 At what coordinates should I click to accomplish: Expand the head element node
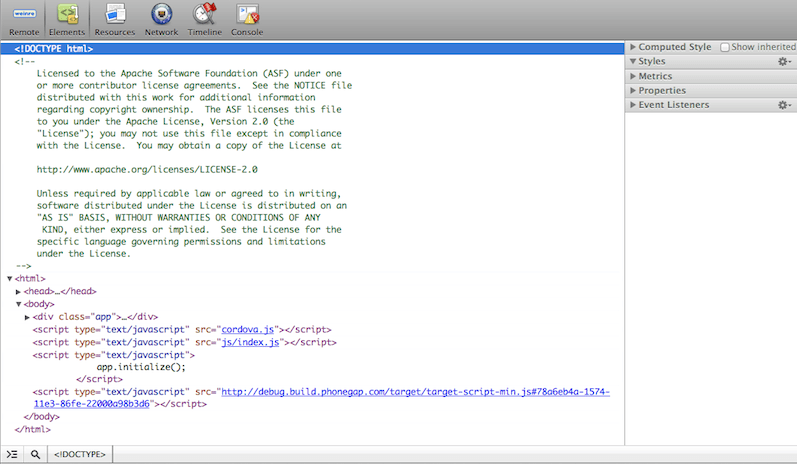(x=19, y=291)
